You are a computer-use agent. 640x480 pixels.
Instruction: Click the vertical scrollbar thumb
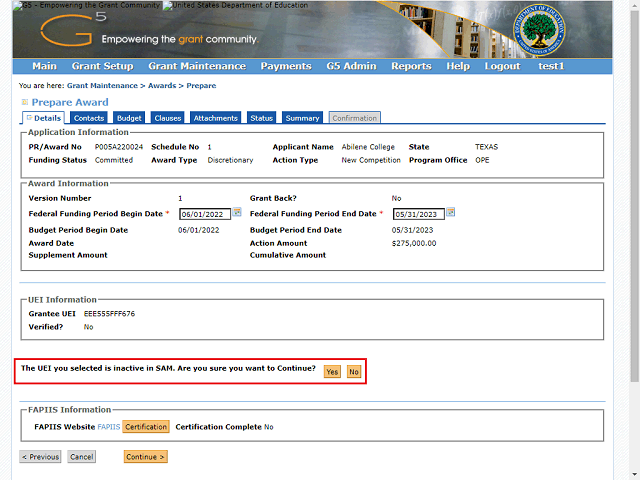tap(635, 196)
